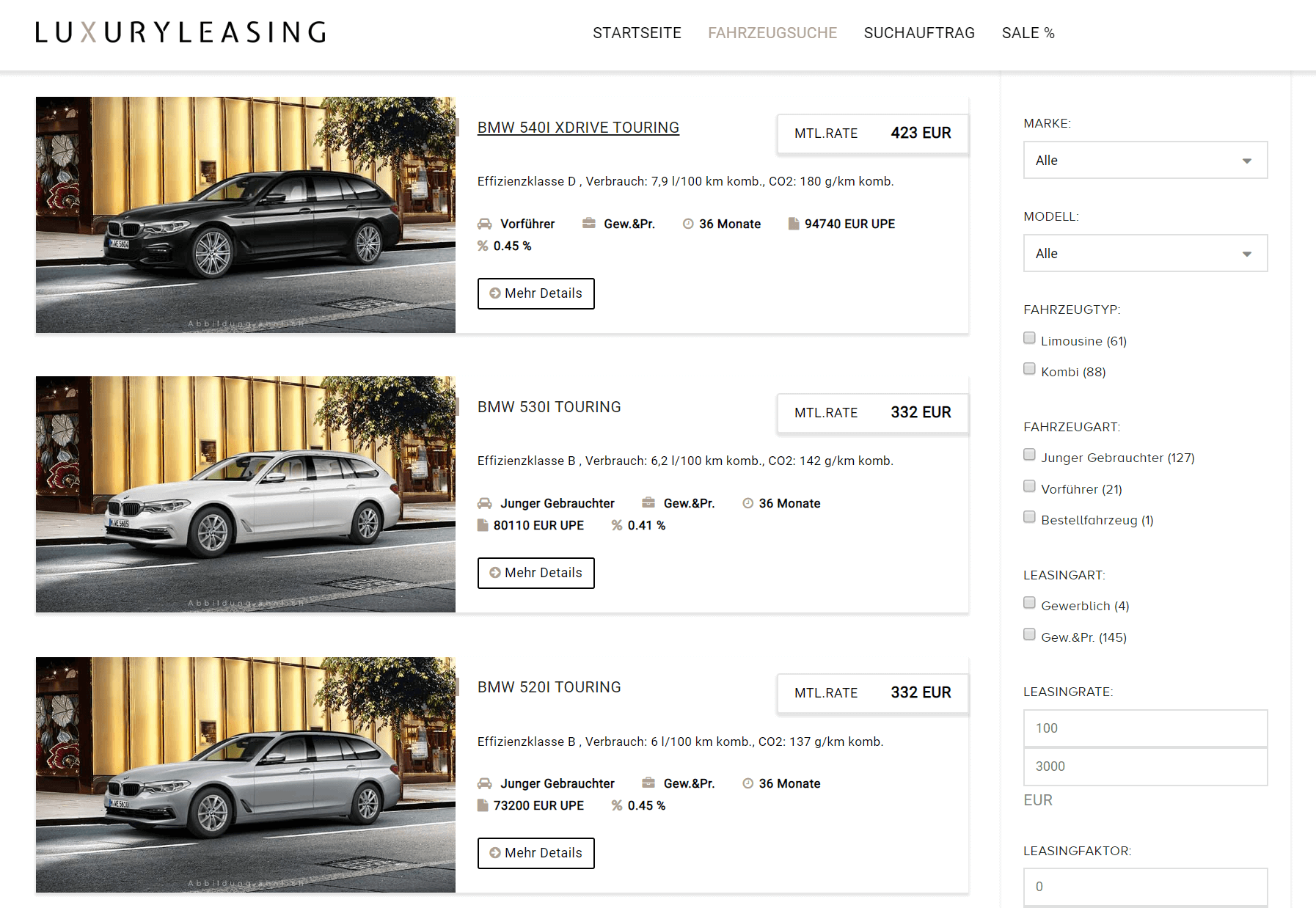
Task: Click the MTL.RATE box of BMW 530I Touring
Action: 873,413
